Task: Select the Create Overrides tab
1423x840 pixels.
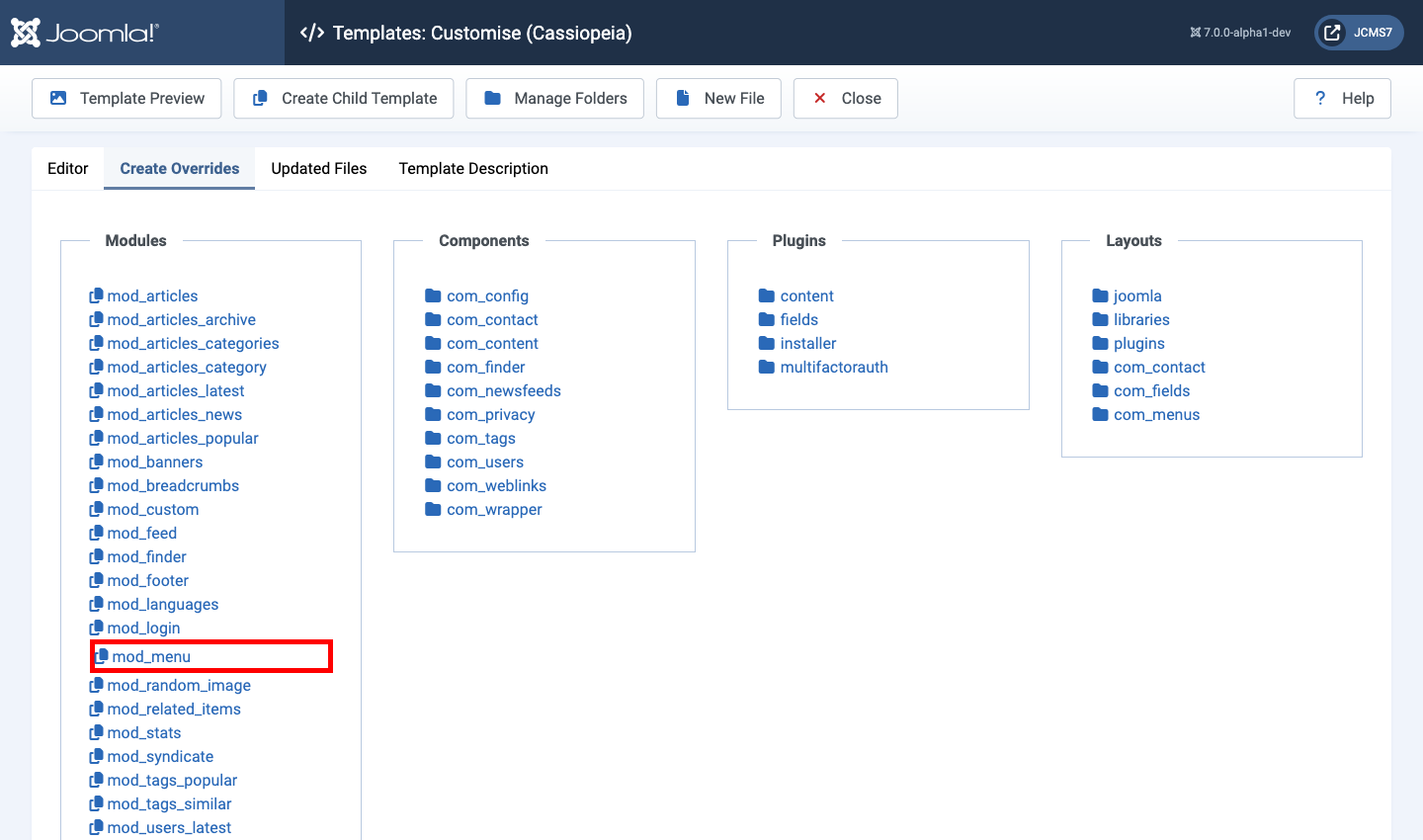Action: (180, 168)
